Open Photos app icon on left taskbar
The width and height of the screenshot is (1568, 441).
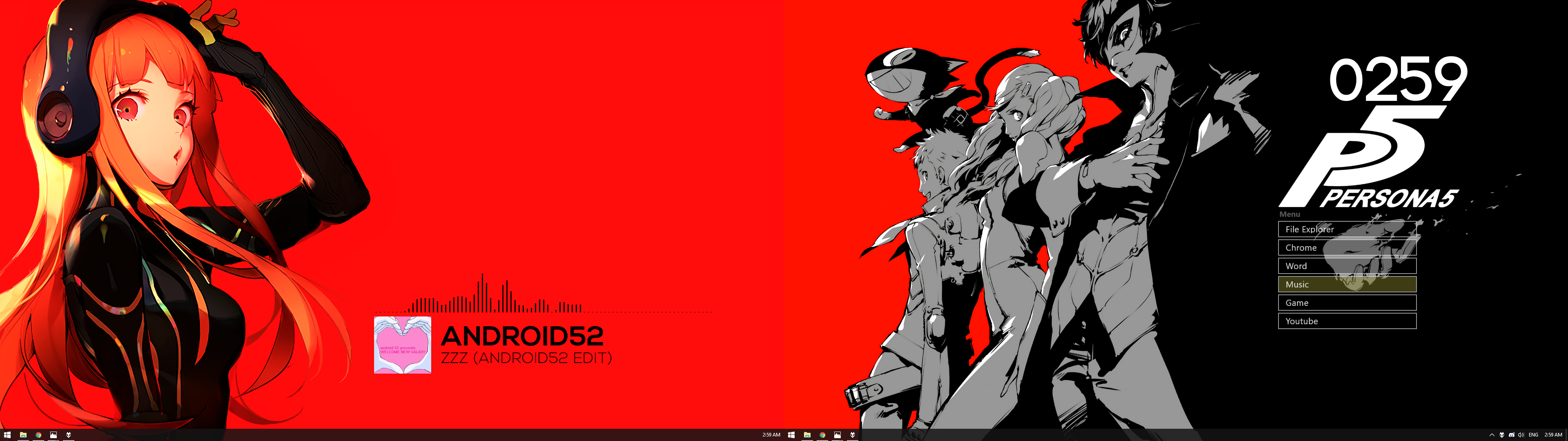[x=53, y=435]
